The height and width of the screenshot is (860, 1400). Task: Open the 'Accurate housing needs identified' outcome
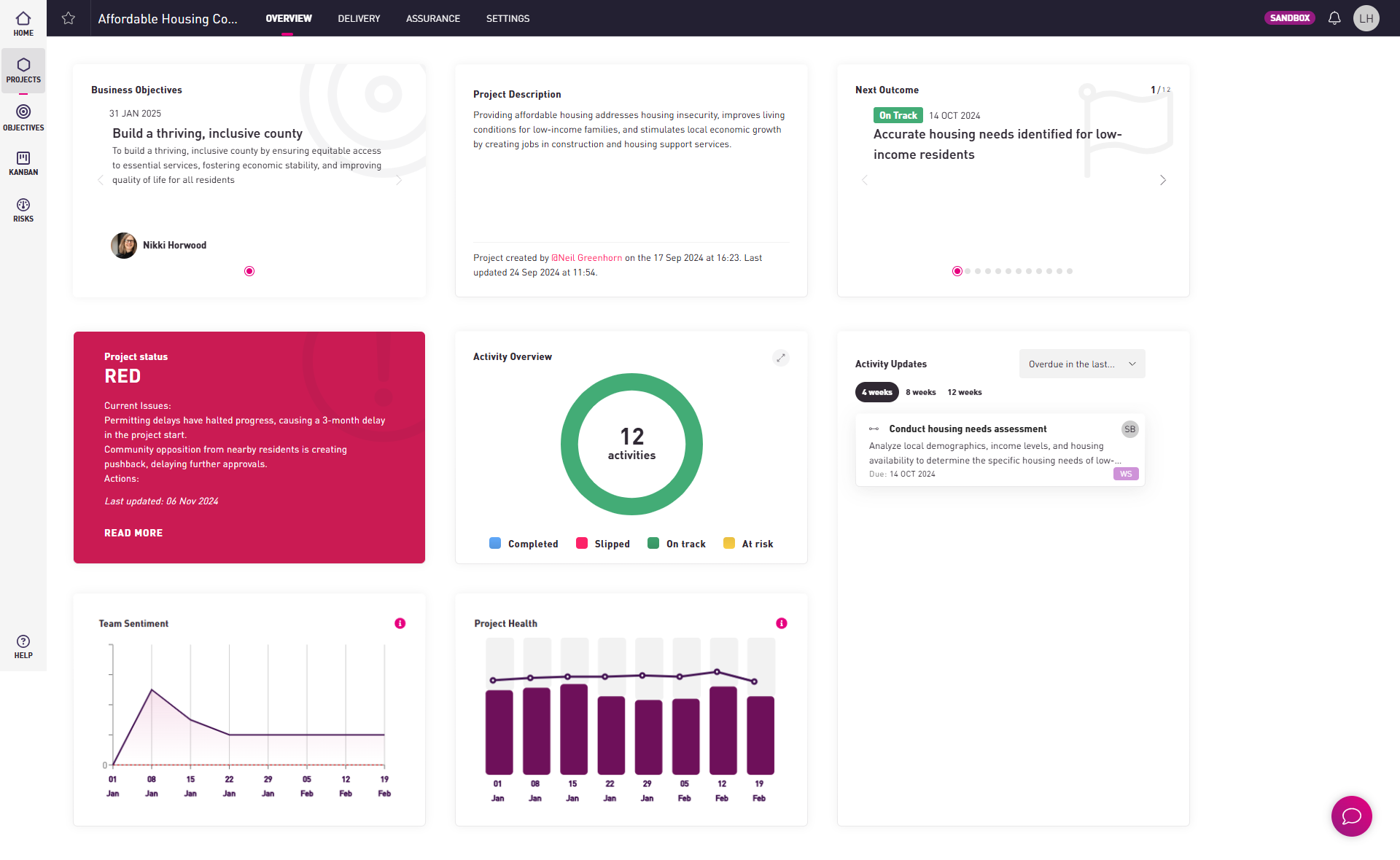coord(997,144)
